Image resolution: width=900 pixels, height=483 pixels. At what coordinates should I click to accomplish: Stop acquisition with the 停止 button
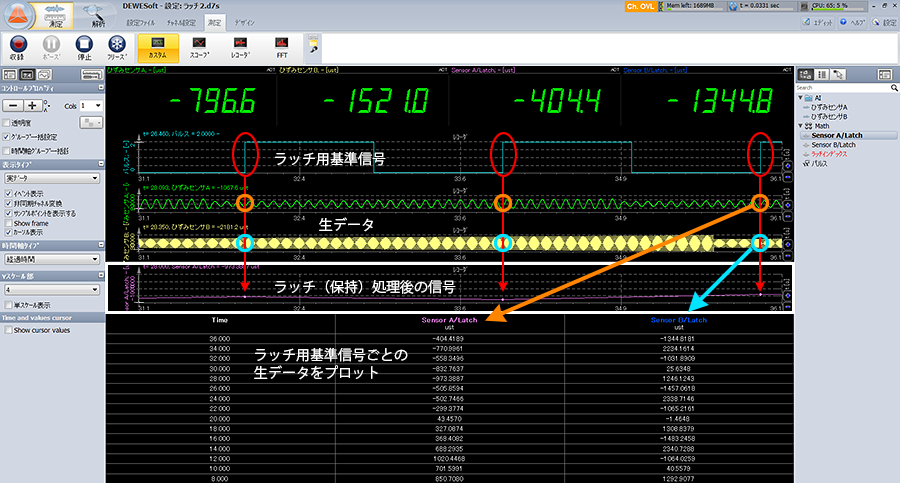(x=84, y=48)
